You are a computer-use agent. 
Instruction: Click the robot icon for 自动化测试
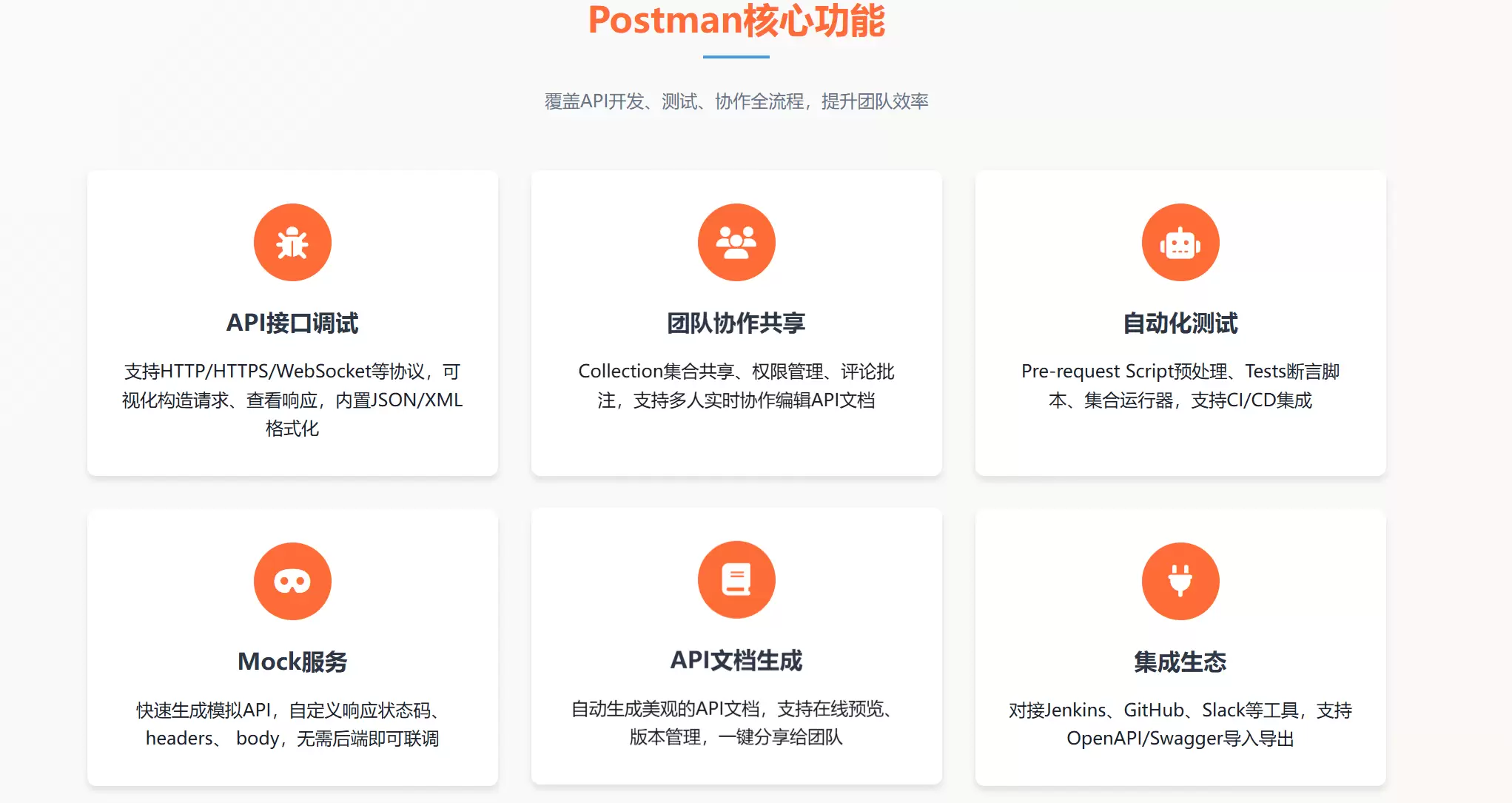[1180, 242]
